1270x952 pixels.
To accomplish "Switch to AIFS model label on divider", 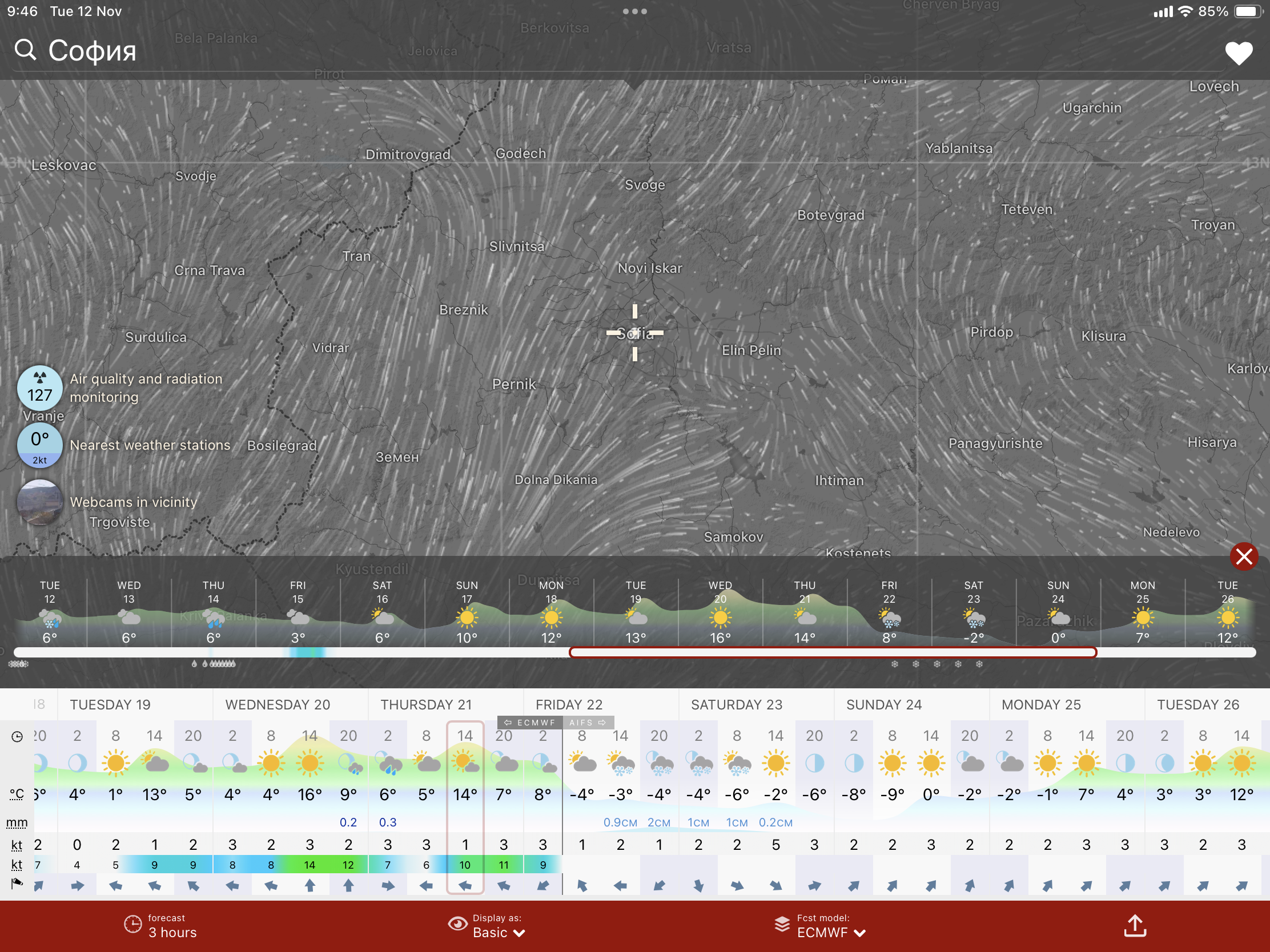I will coord(588,723).
